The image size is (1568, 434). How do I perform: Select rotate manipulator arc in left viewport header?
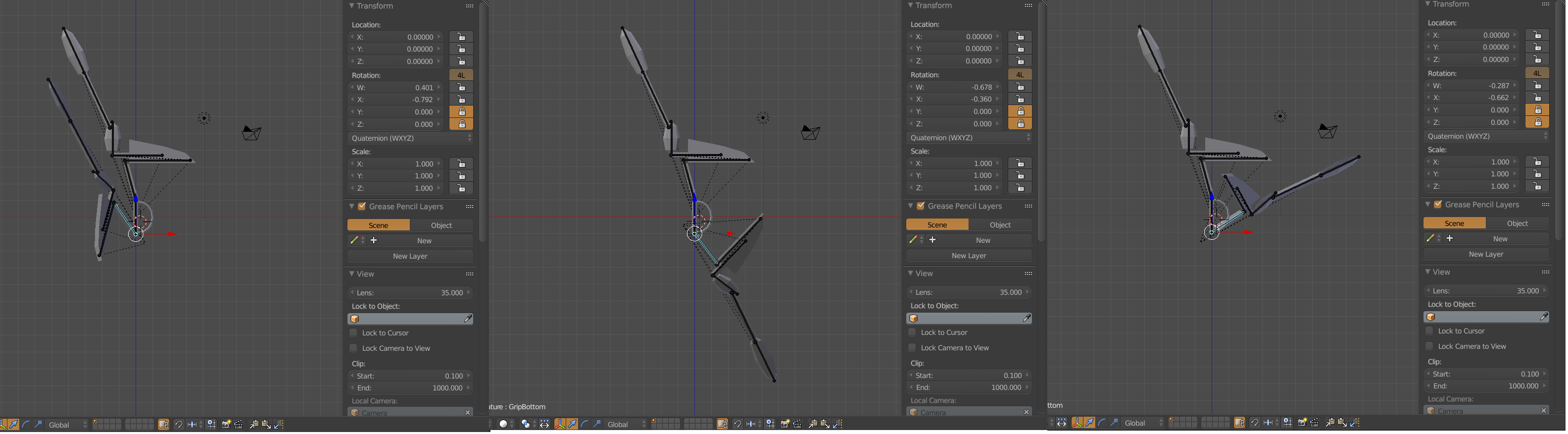[x=26, y=425]
